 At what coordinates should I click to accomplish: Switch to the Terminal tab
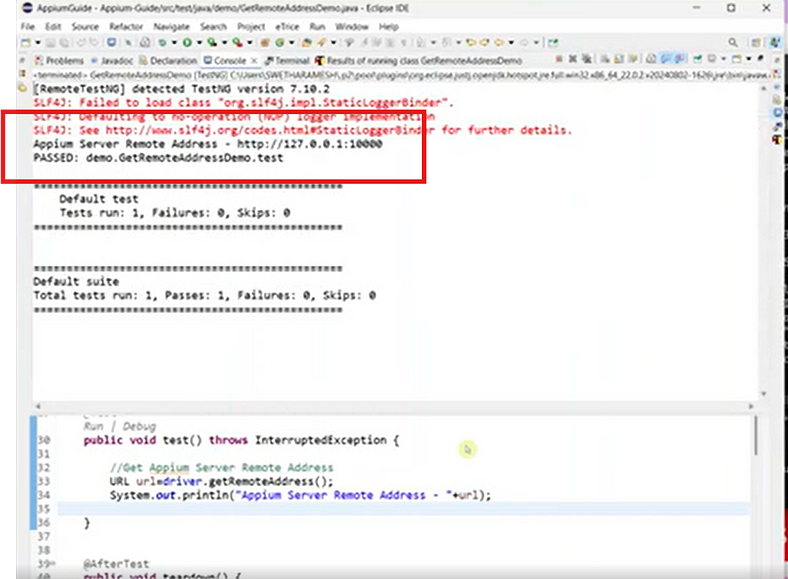point(287,60)
